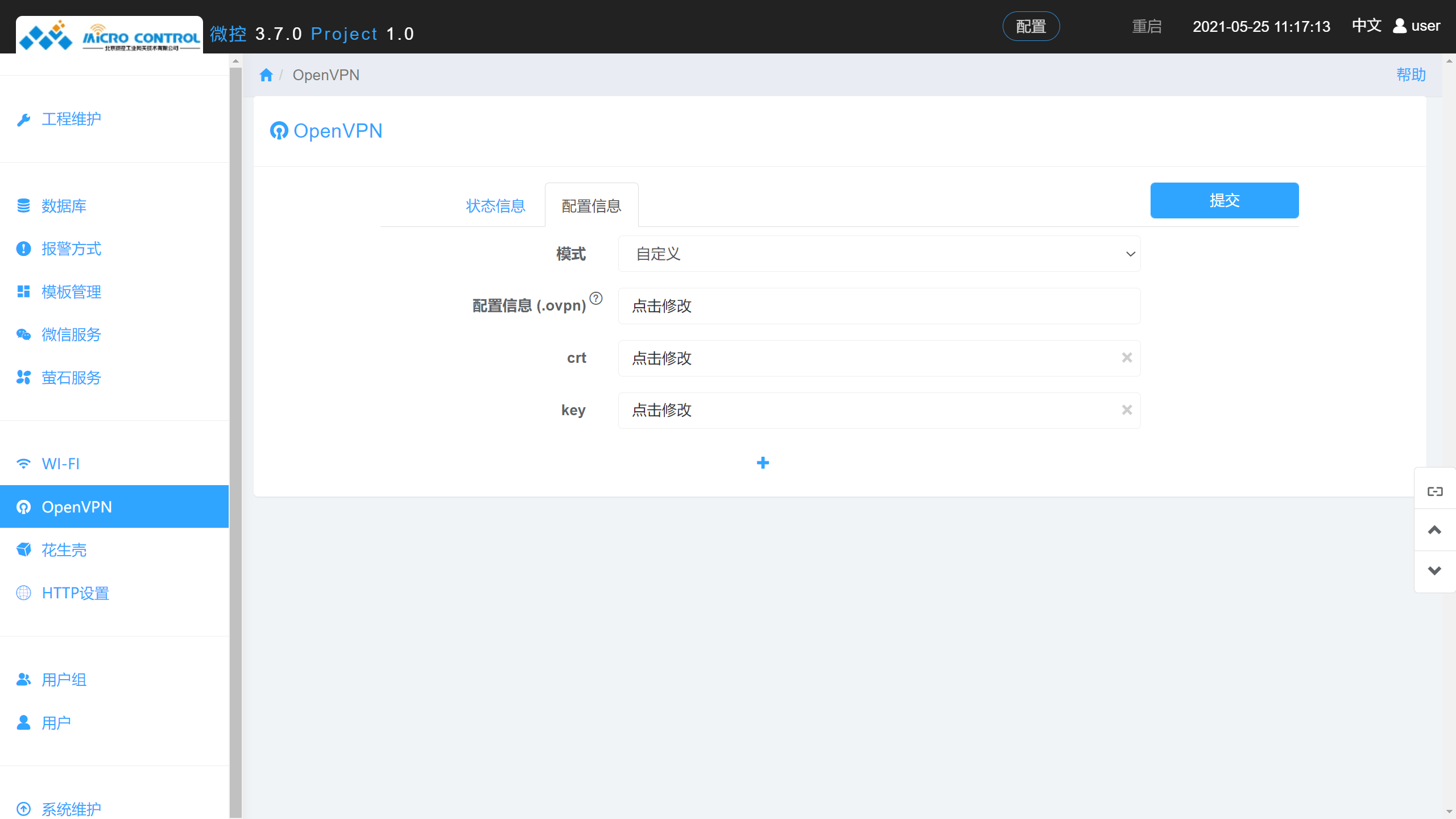This screenshot has width=1456, height=819.
Task: Click the question mark beside 配置信息 (.ovpn)
Action: 596,298
